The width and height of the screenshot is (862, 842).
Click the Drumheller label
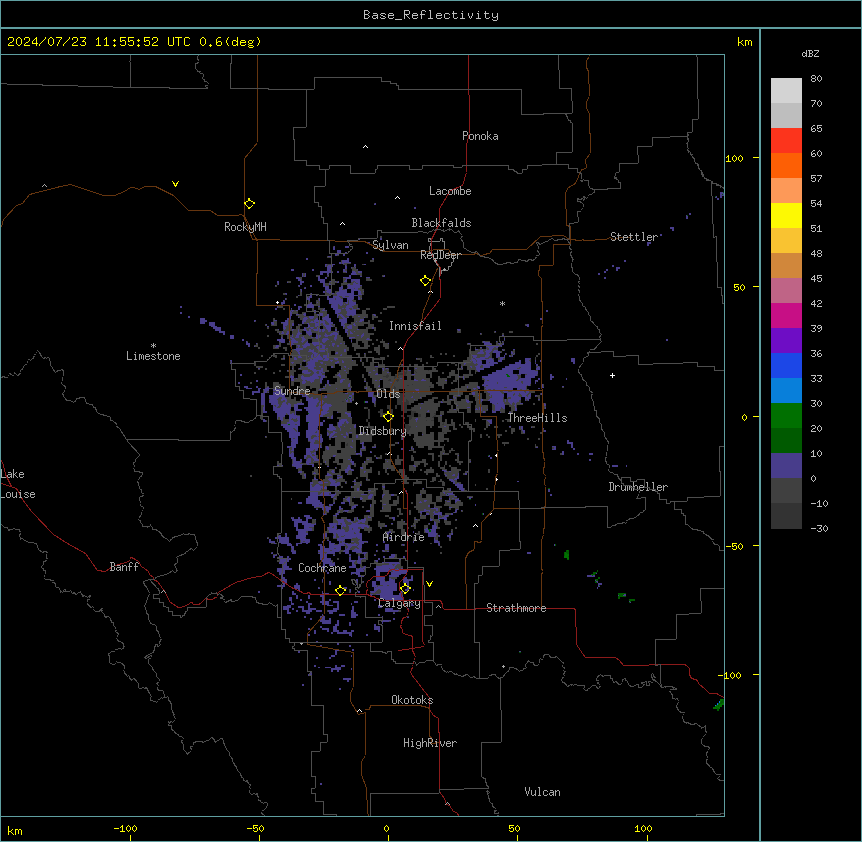(638, 487)
